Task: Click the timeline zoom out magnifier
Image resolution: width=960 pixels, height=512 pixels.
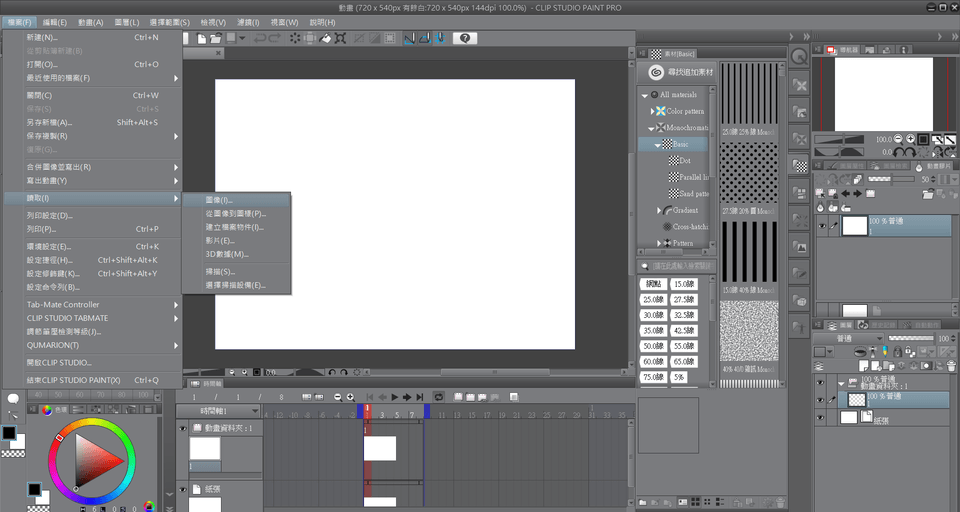Action: 337,397
